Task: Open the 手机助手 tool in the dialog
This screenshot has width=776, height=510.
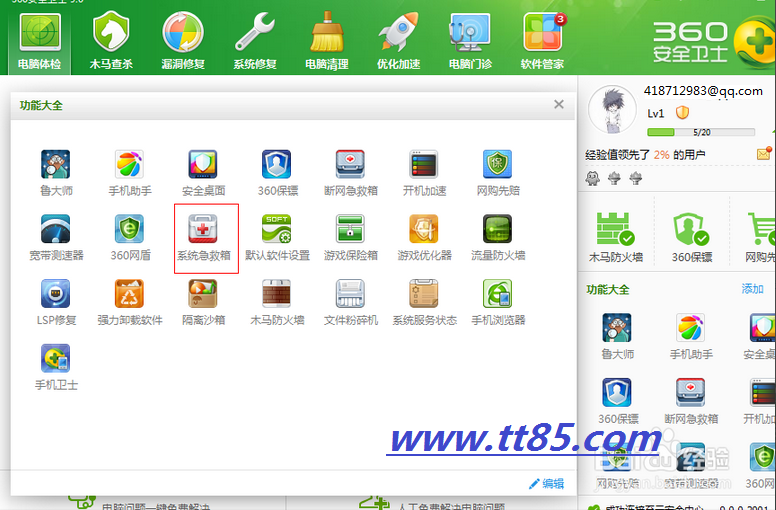Action: (129, 171)
